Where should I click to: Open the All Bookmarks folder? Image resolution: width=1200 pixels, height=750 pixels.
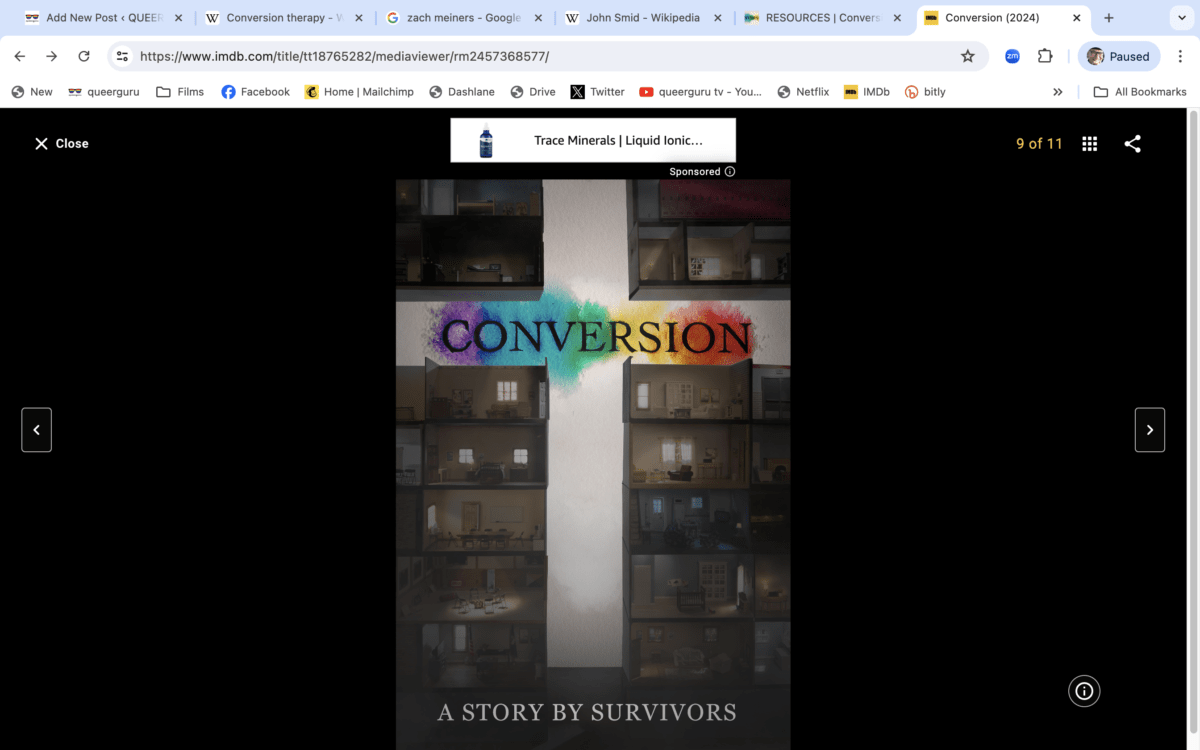pos(1140,92)
